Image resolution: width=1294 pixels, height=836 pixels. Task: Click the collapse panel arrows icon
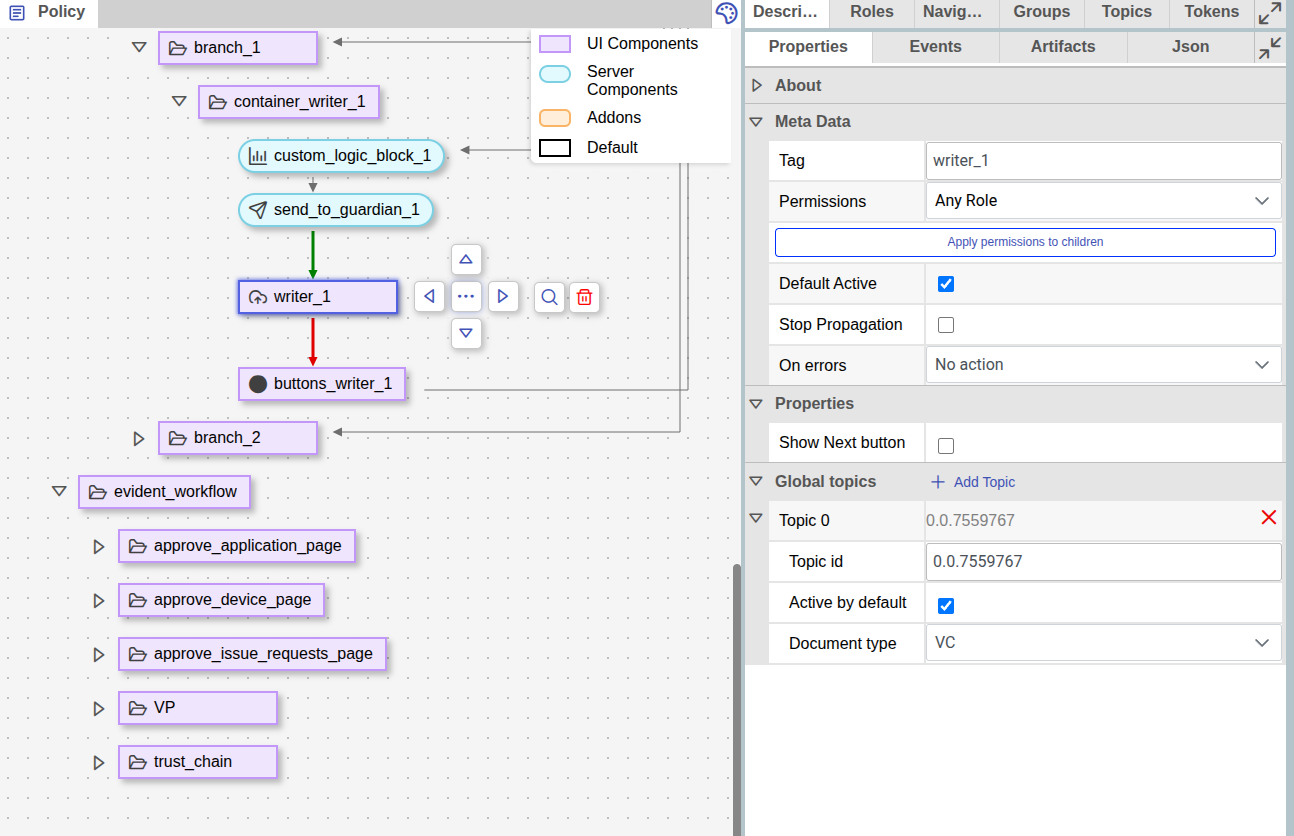point(1270,48)
